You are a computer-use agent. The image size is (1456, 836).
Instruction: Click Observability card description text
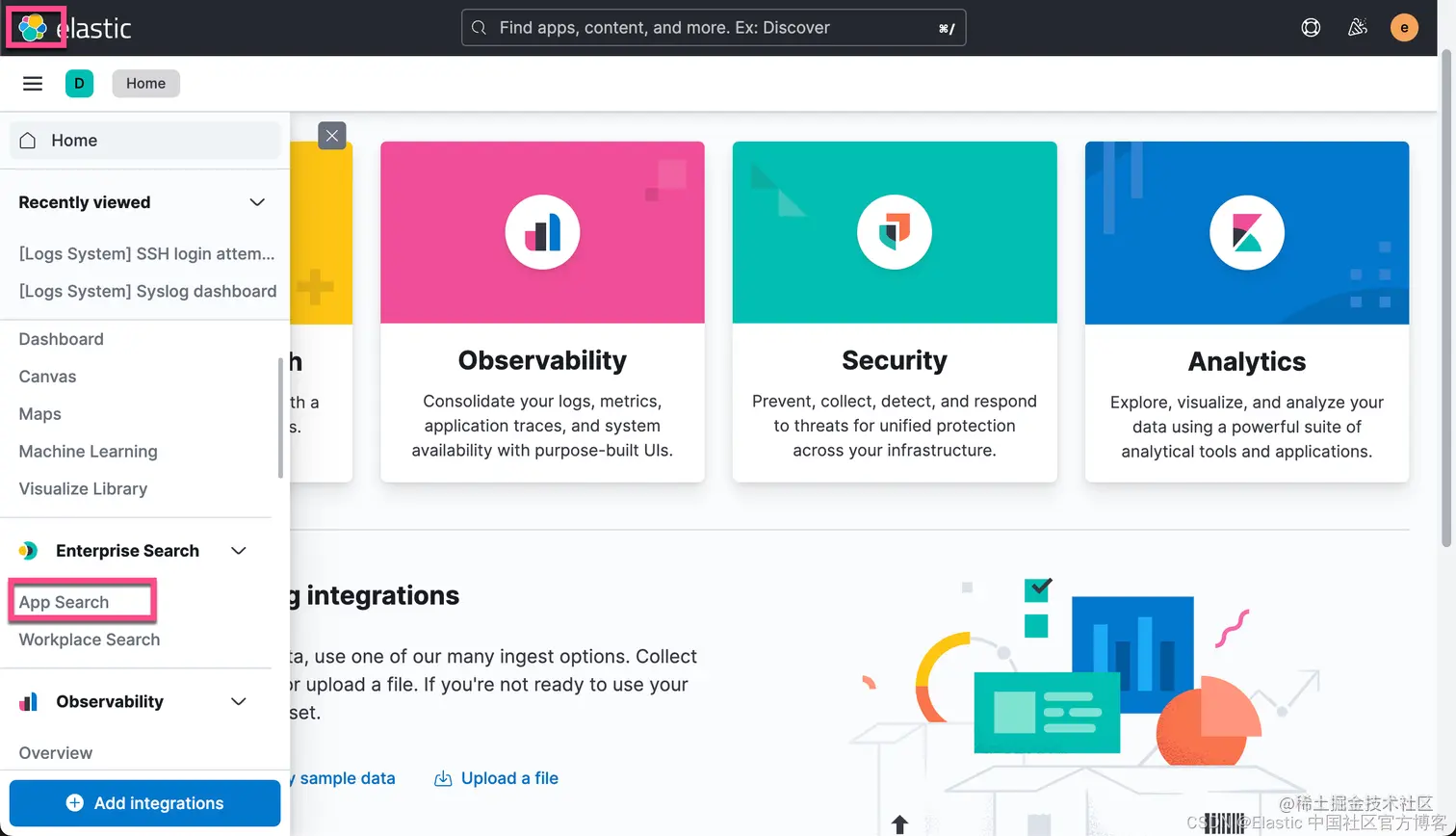542,426
